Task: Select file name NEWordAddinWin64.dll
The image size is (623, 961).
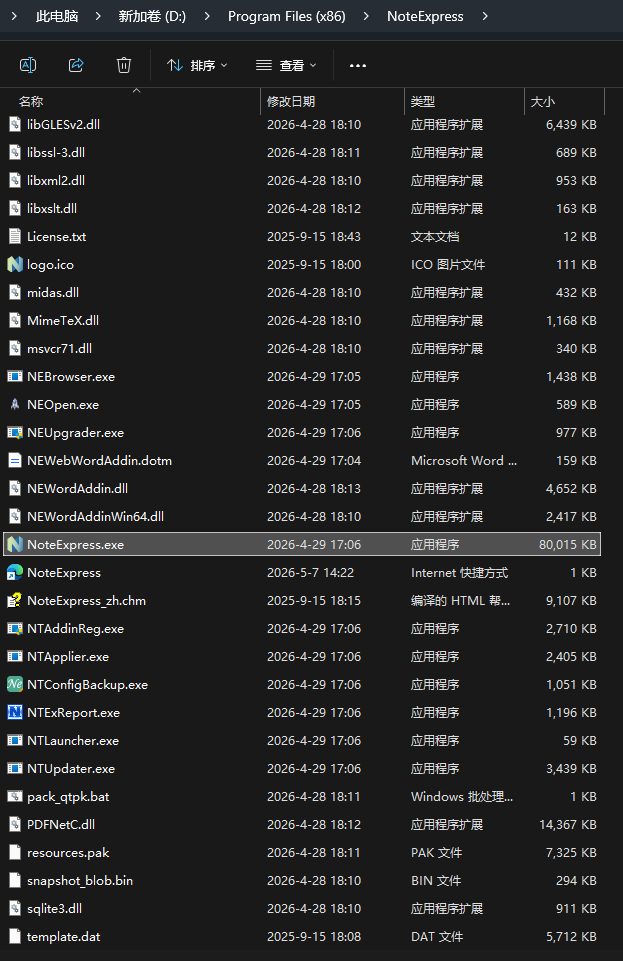Action: 96,517
